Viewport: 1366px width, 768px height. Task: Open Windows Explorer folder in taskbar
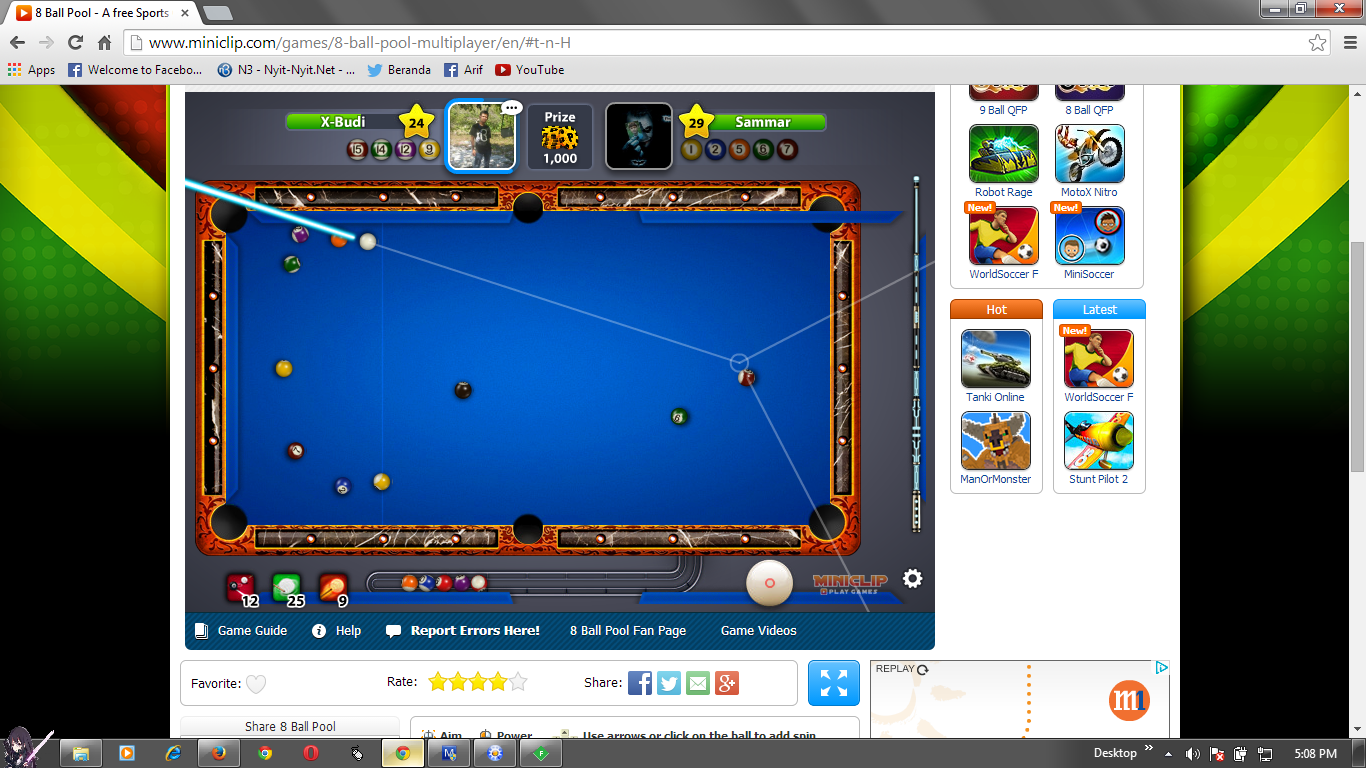(x=81, y=753)
